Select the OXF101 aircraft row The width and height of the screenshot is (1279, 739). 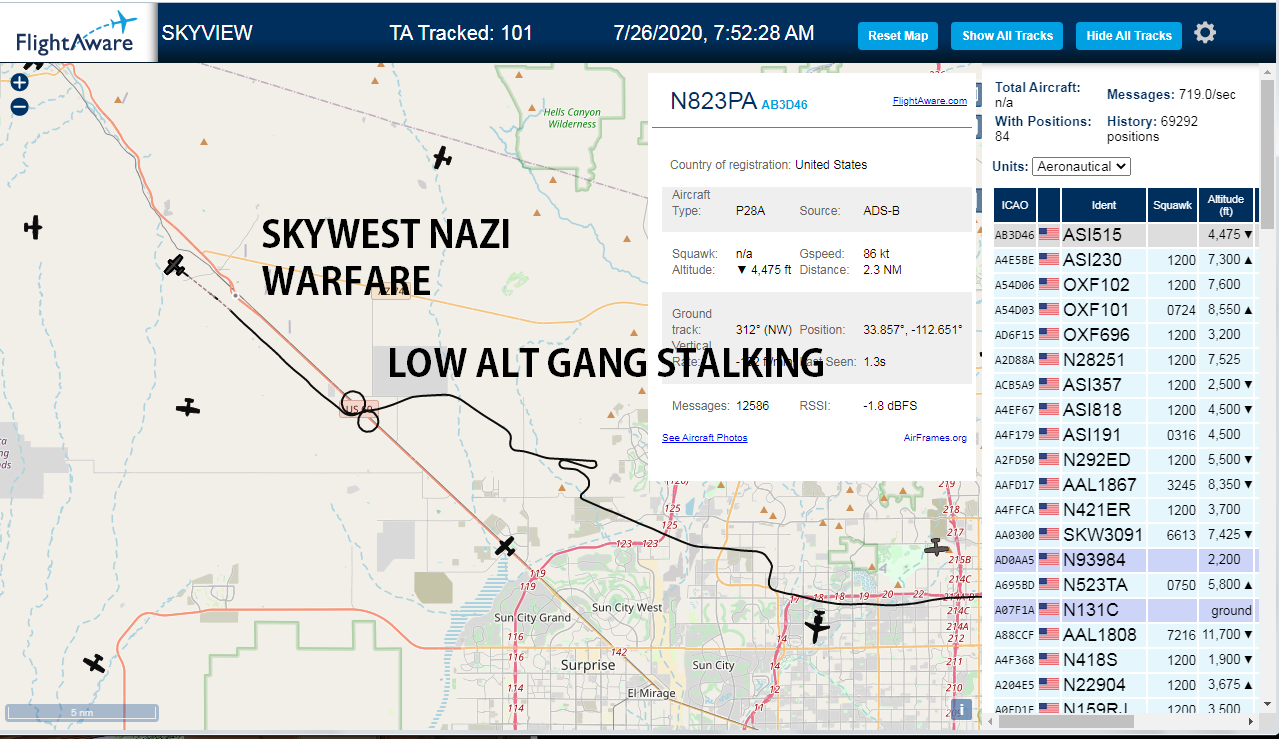[x=1124, y=310]
